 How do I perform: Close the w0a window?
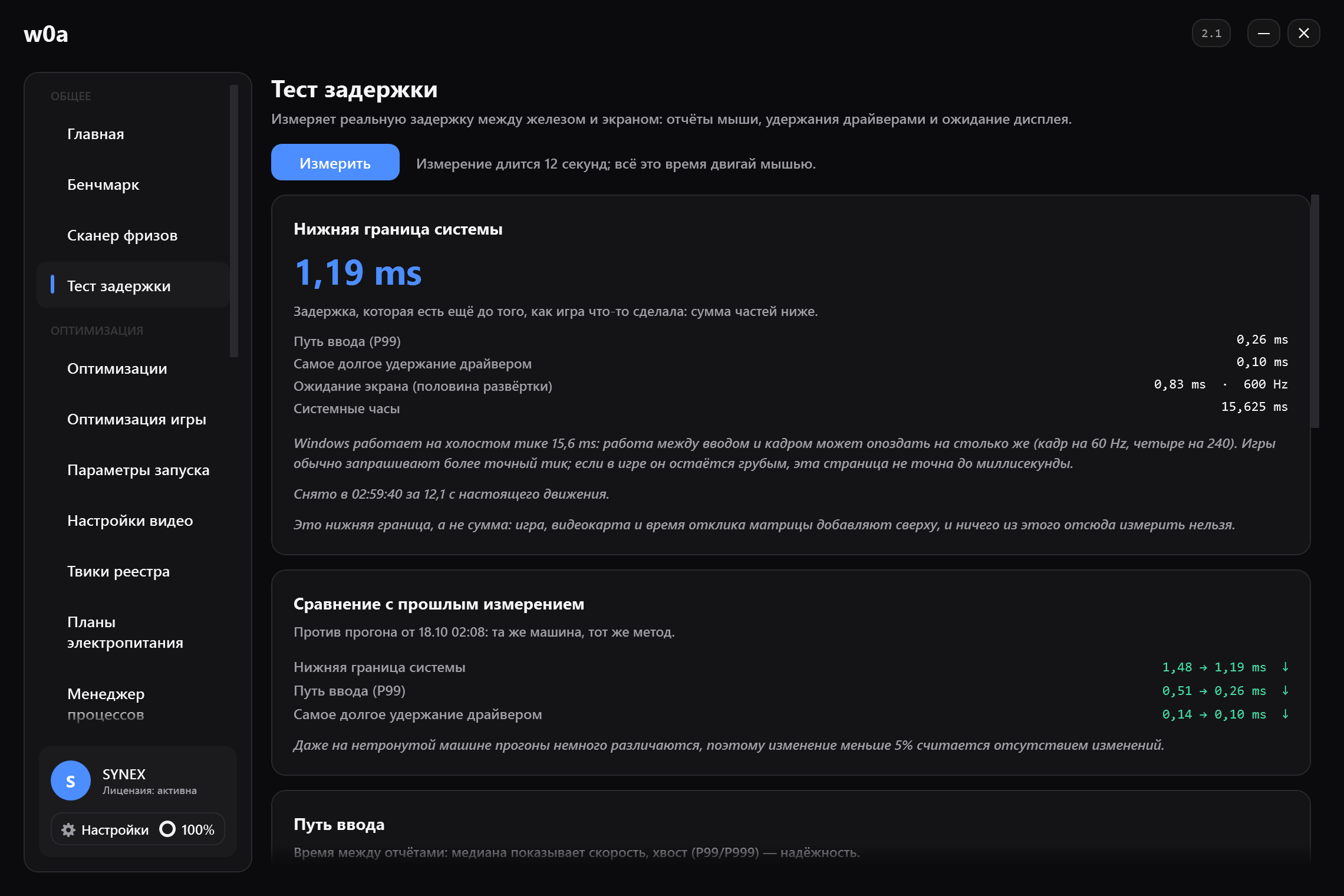(1303, 34)
